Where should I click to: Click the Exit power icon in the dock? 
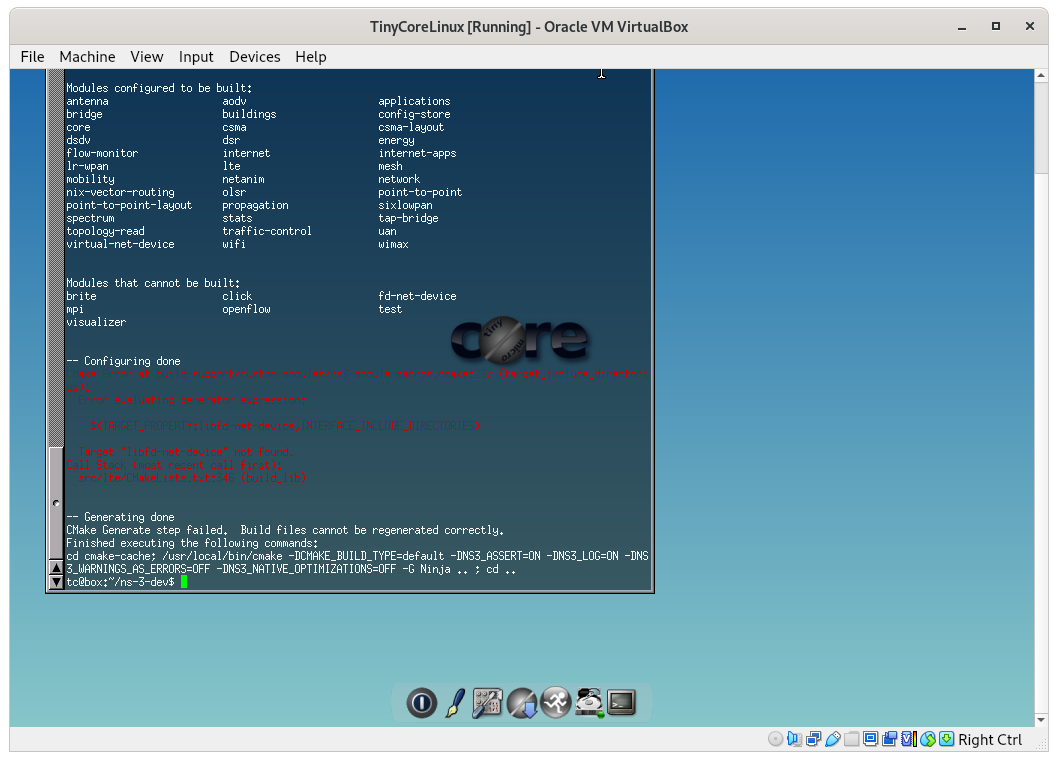[421, 703]
